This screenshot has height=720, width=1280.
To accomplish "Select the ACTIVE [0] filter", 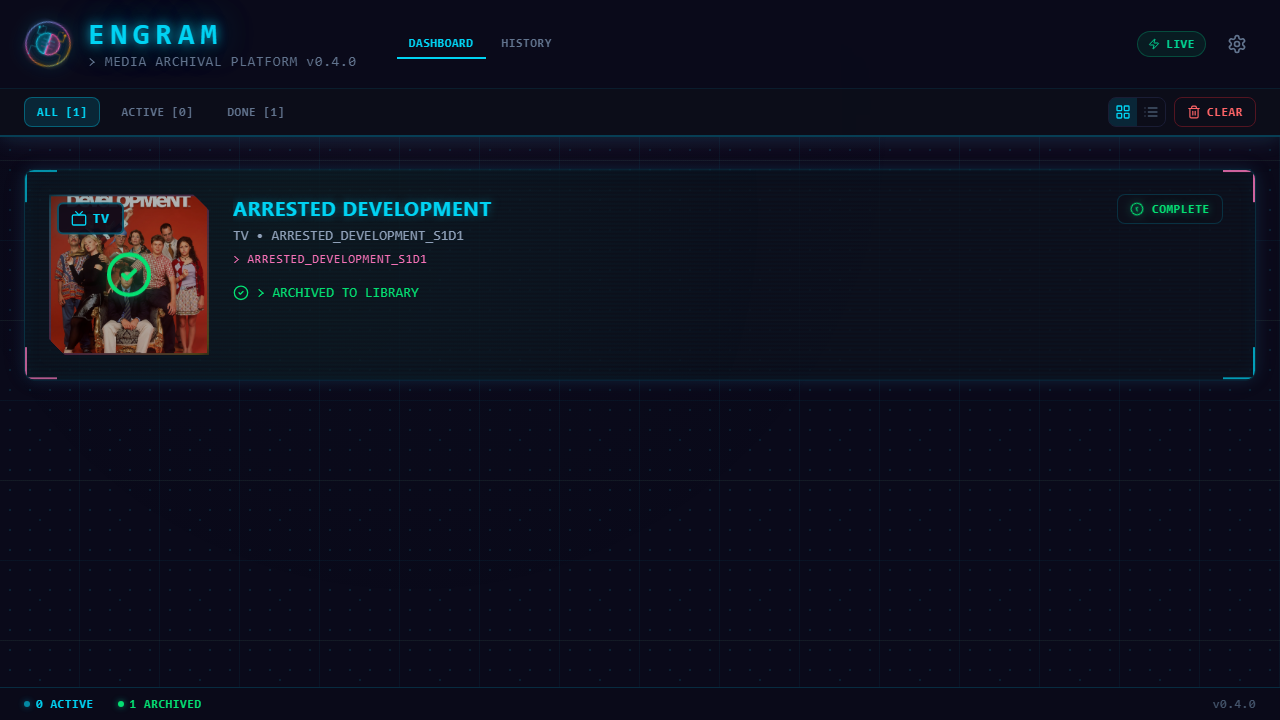I will (157, 112).
